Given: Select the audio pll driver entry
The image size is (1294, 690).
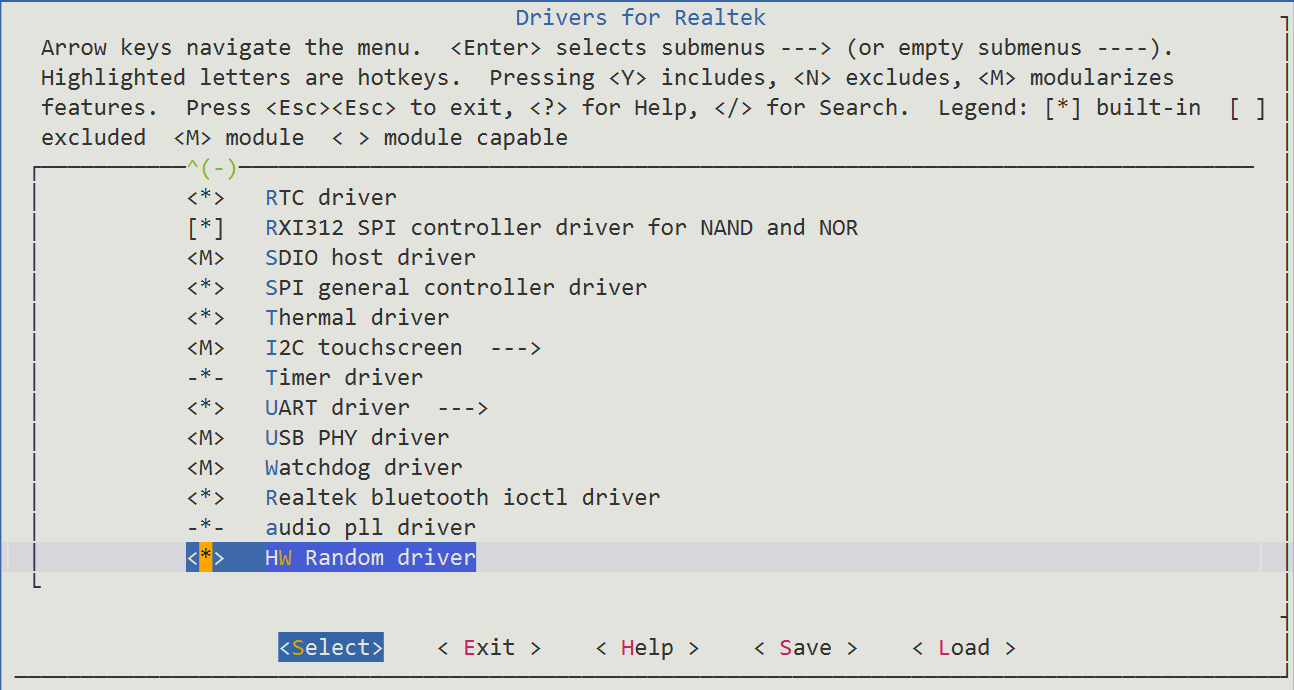Looking at the screenshot, I should [370, 528].
